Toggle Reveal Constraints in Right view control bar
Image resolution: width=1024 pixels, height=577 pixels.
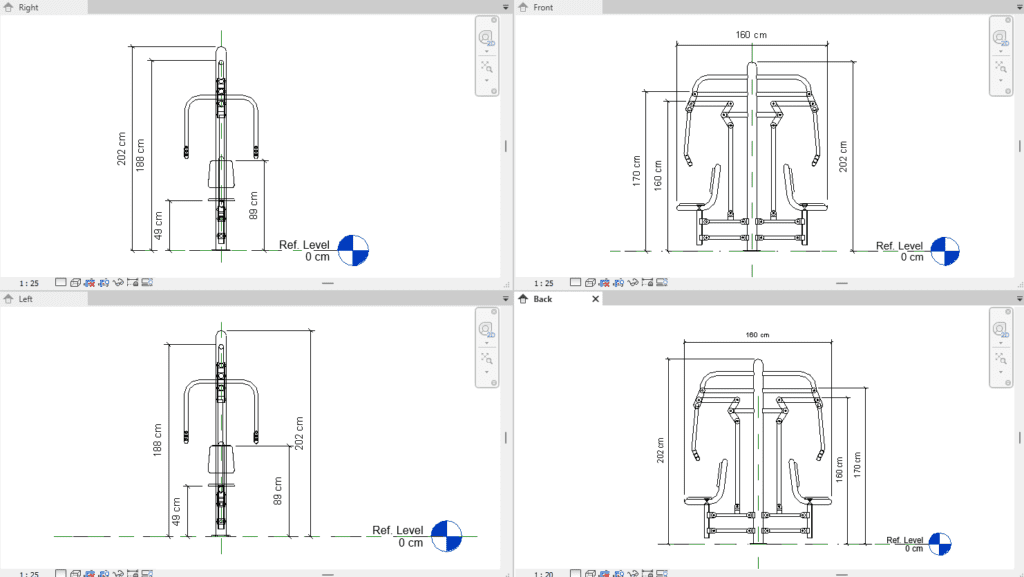tap(133, 282)
